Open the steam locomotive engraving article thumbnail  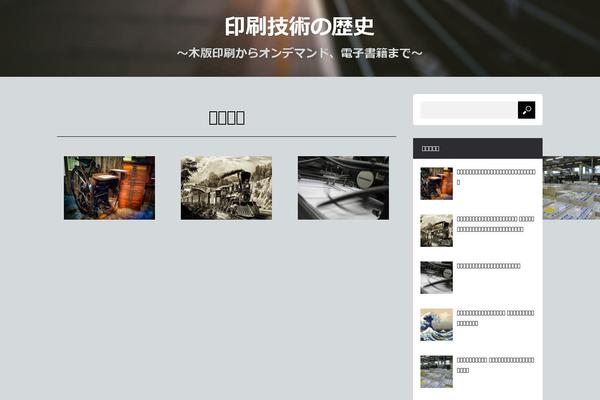point(227,188)
